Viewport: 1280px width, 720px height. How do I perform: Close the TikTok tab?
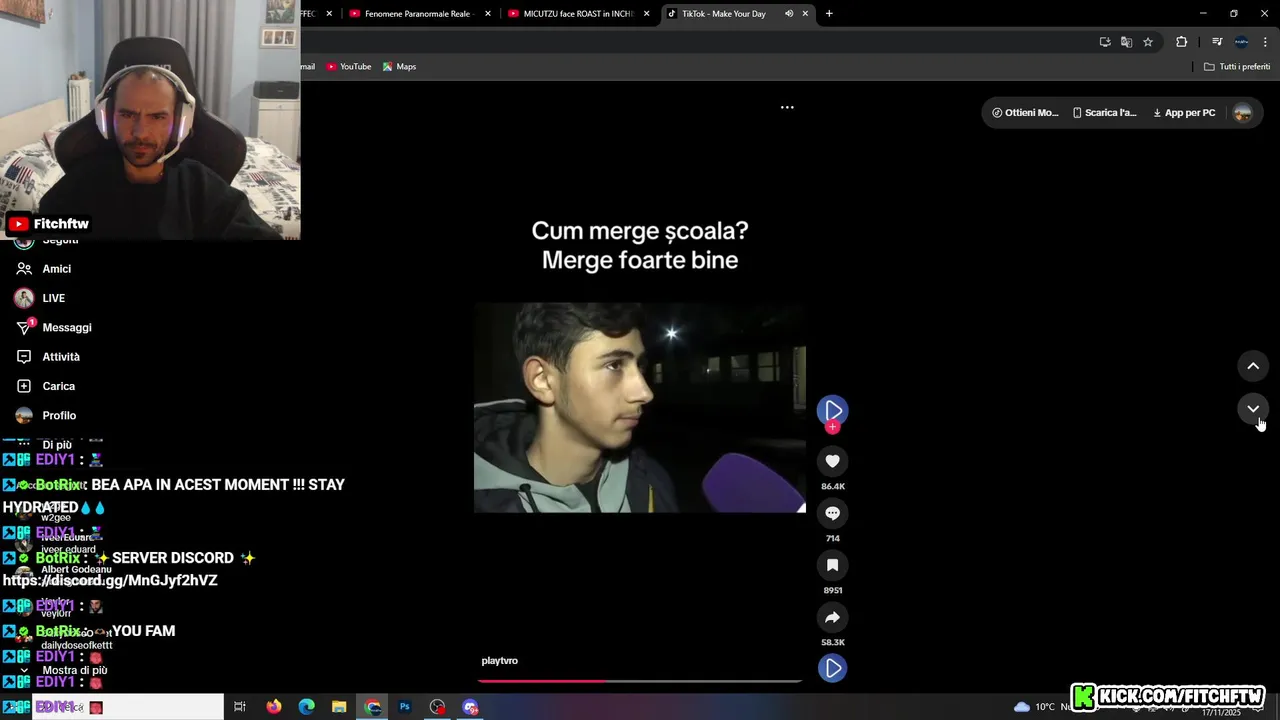805,14
